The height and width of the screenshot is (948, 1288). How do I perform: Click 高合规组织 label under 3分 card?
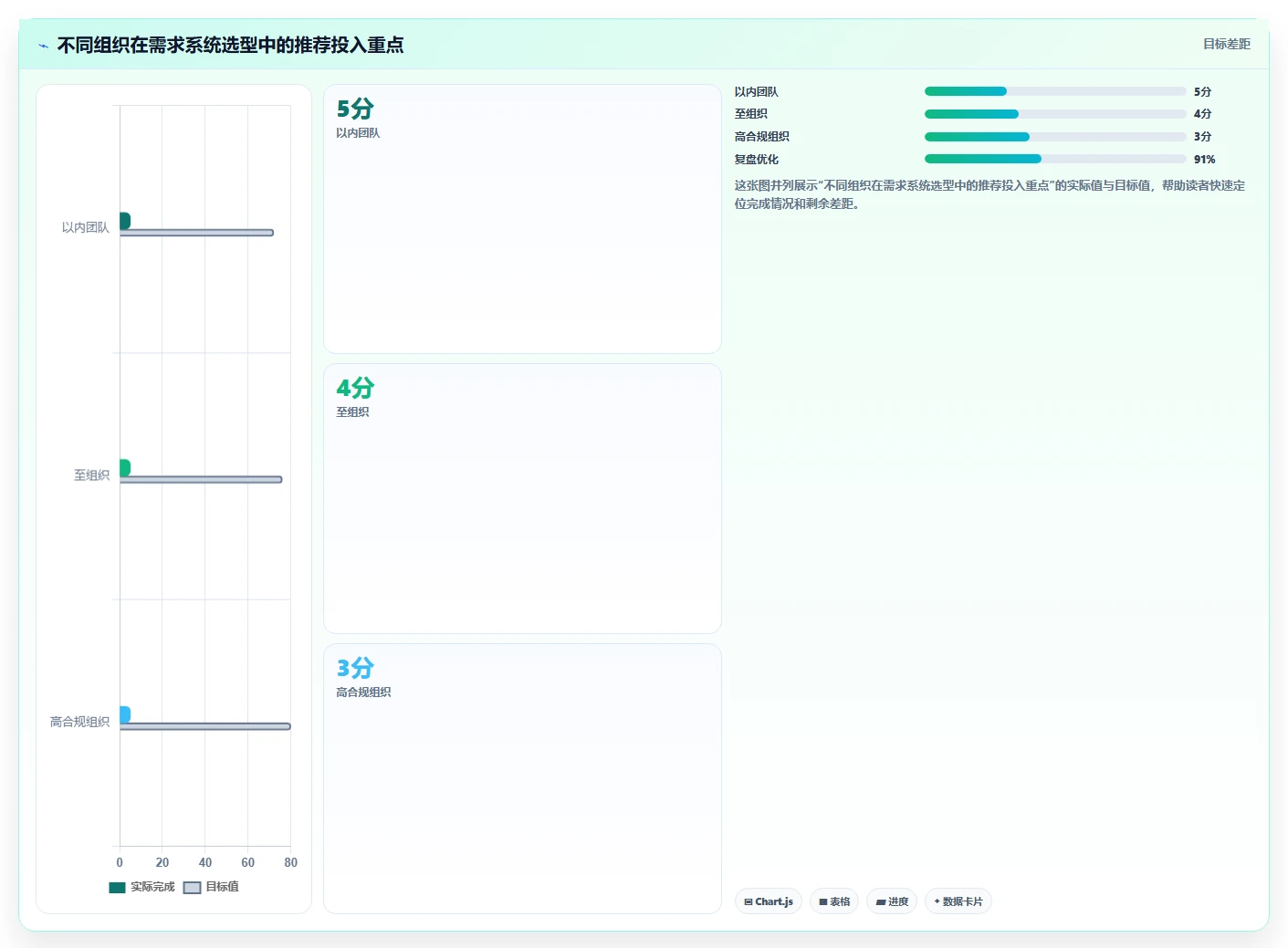click(363, 693)
